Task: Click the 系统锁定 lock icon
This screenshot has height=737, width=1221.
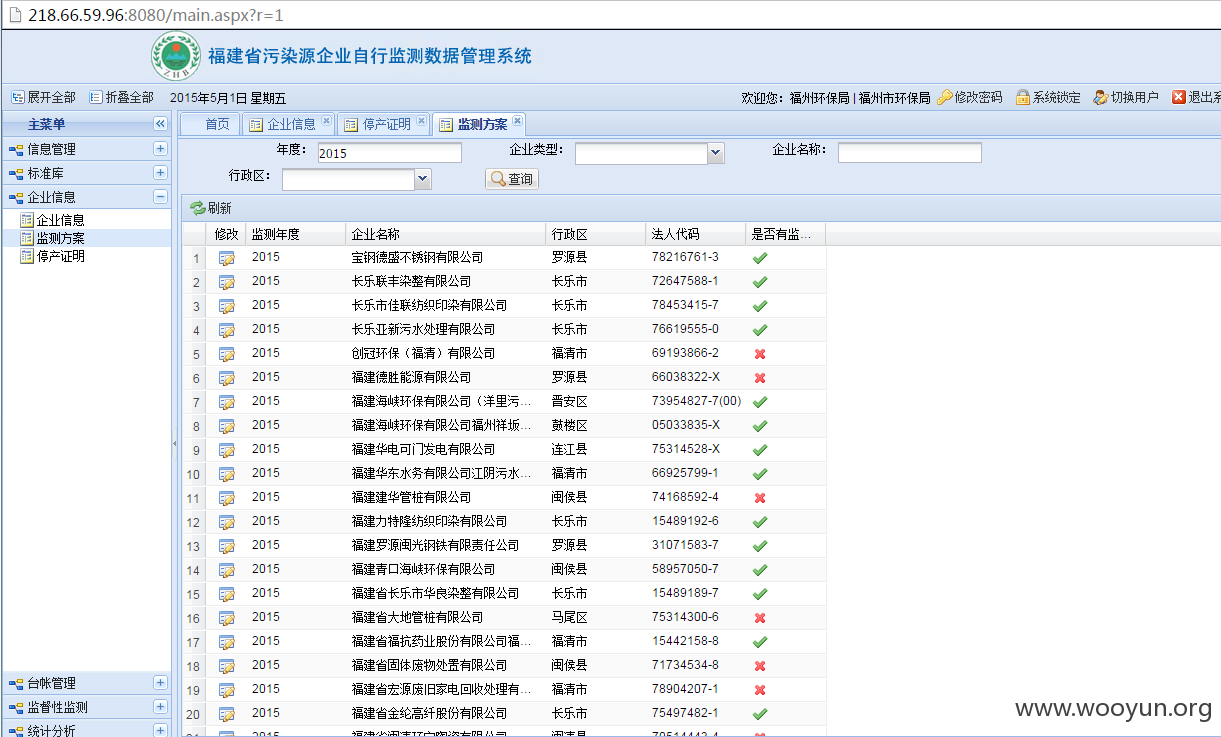Action: pyautogui.click(x=1023, y=97)
